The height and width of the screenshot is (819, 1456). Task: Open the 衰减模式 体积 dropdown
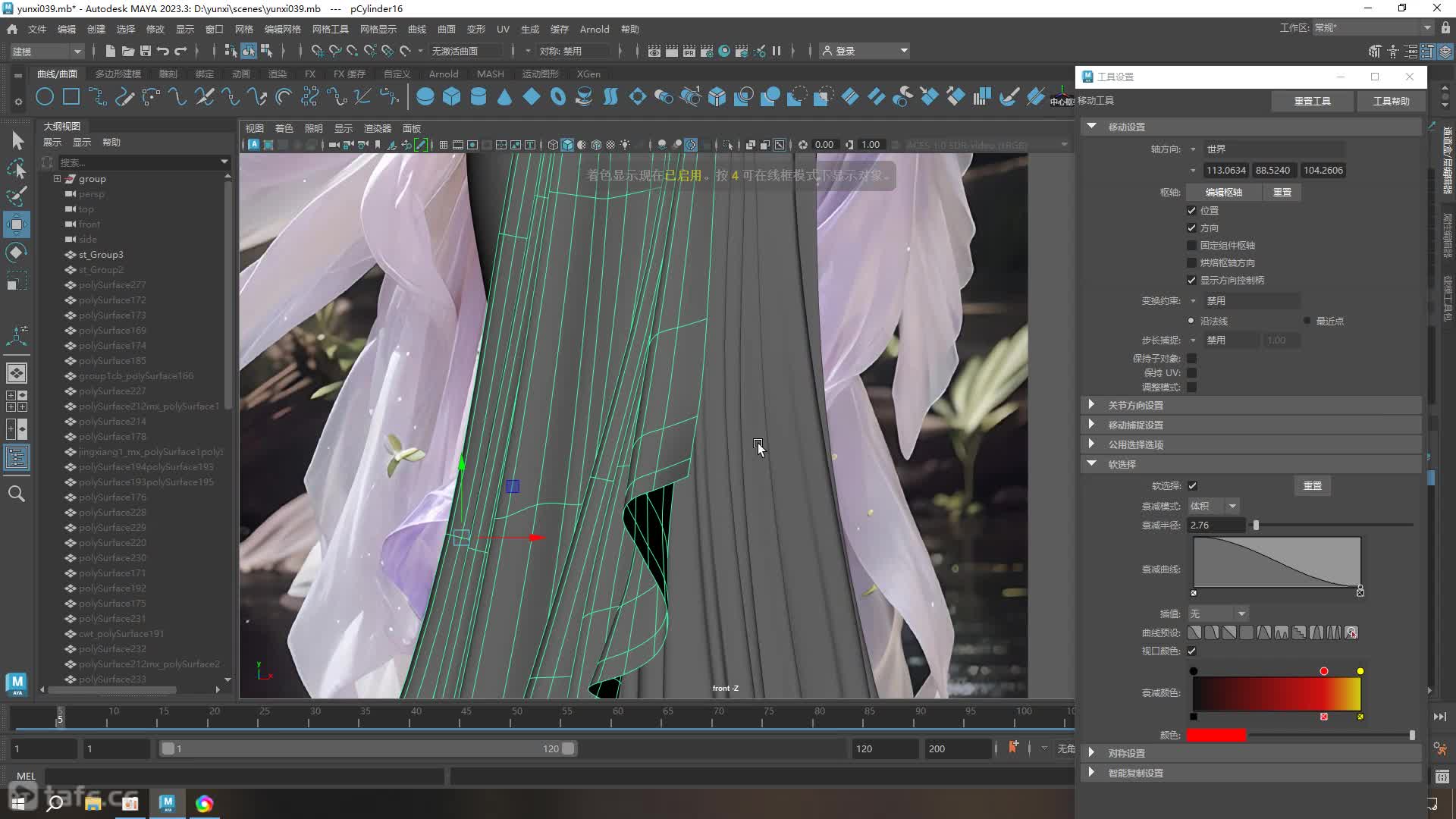tap(1213, 506)
